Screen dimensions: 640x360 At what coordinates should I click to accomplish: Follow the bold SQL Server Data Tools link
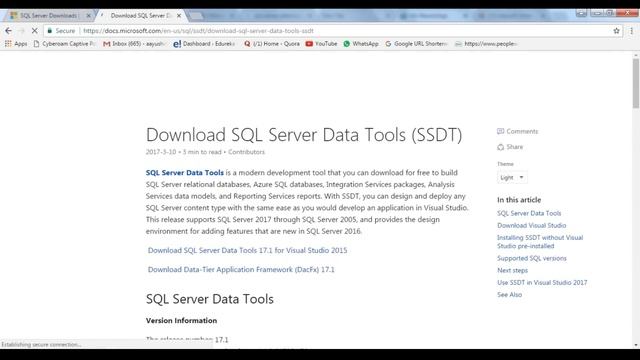[x=184, y=173]
